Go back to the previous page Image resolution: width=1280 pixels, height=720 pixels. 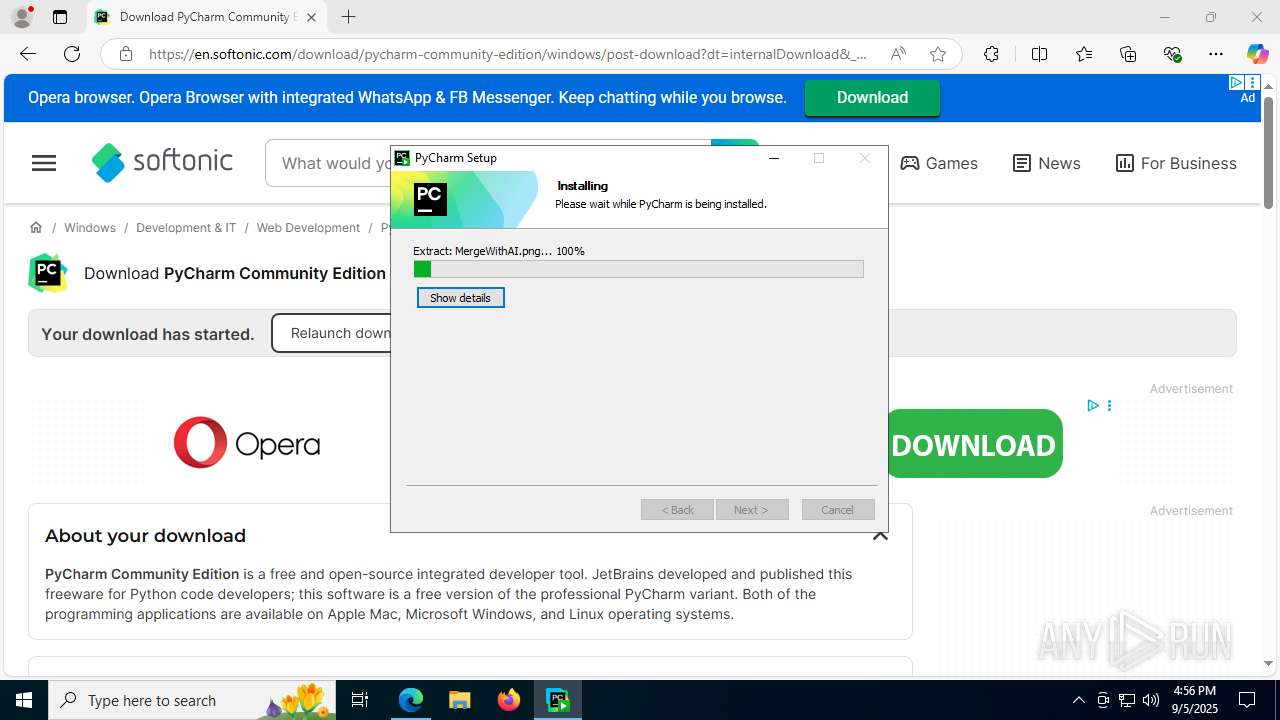(x=28, y=54)
